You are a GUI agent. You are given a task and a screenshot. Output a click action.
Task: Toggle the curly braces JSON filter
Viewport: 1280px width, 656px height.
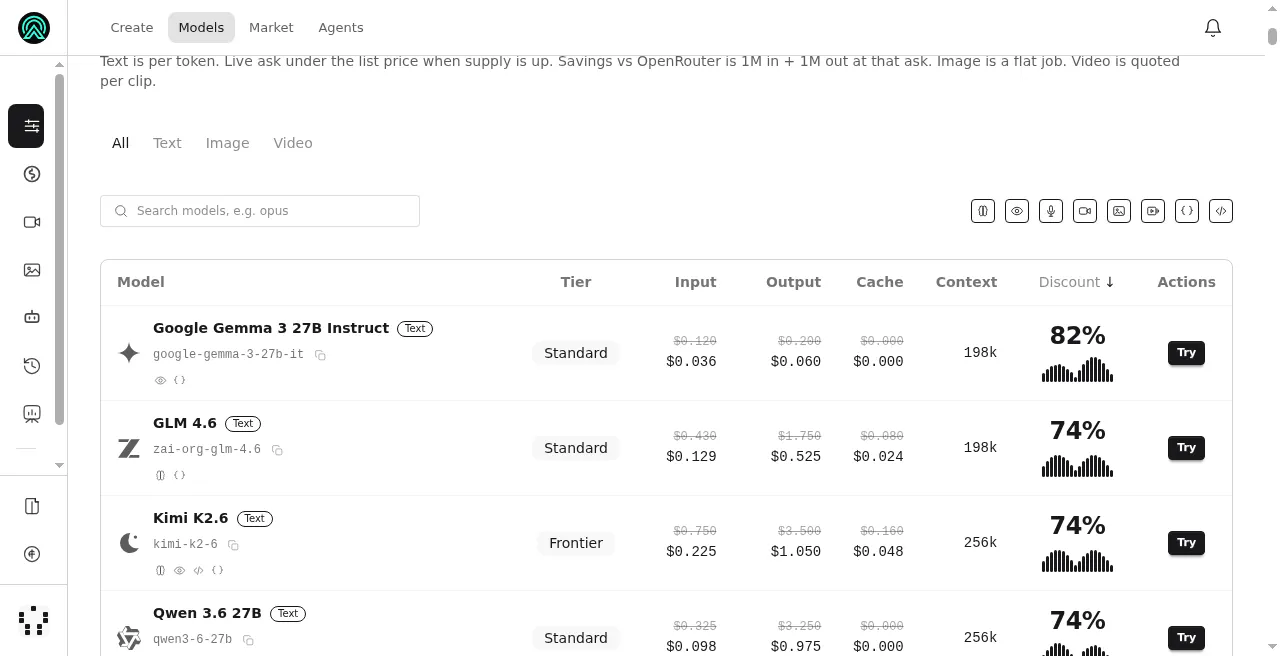1187,211
